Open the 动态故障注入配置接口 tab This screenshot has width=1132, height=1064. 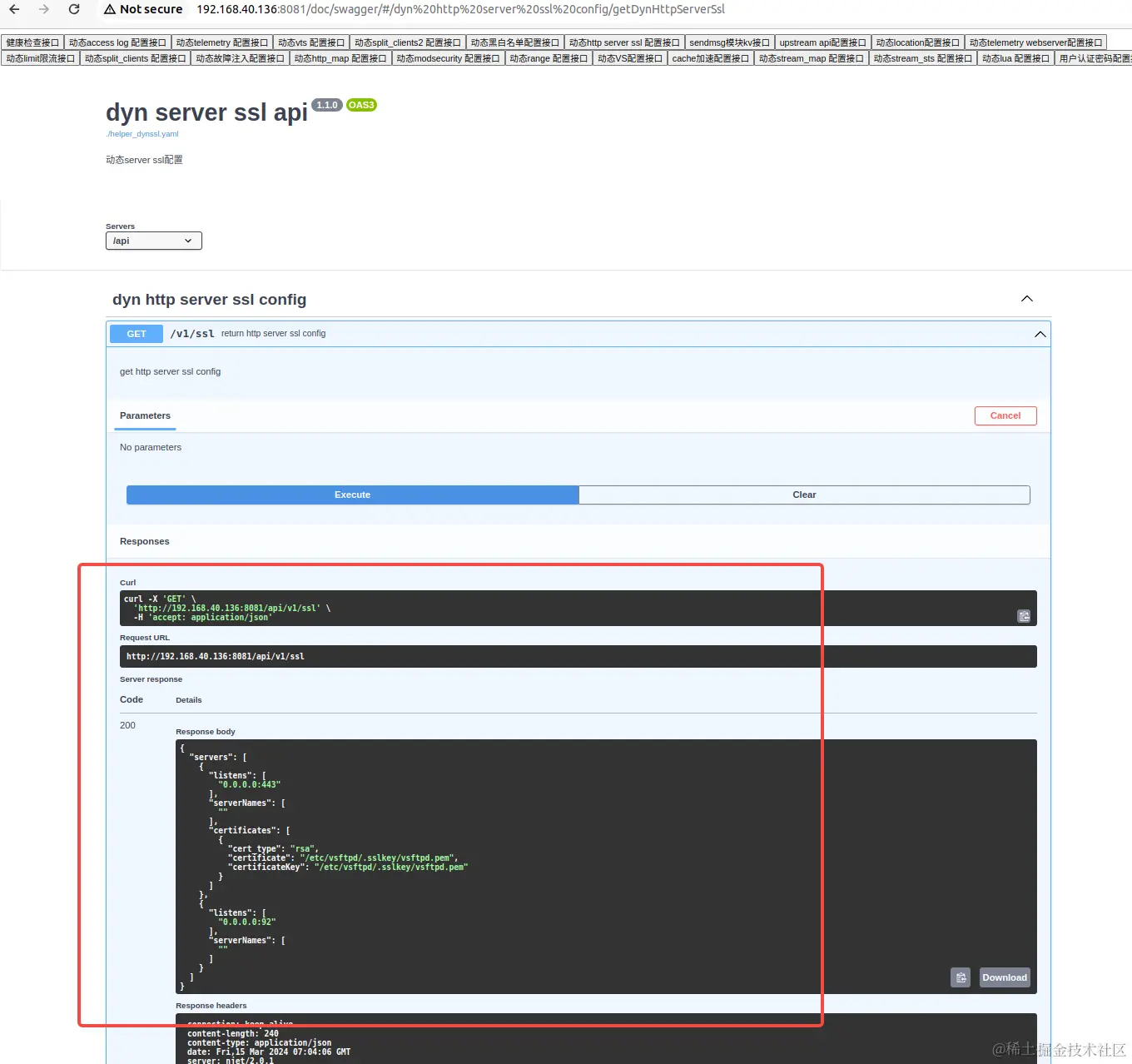tap(240, 58)
